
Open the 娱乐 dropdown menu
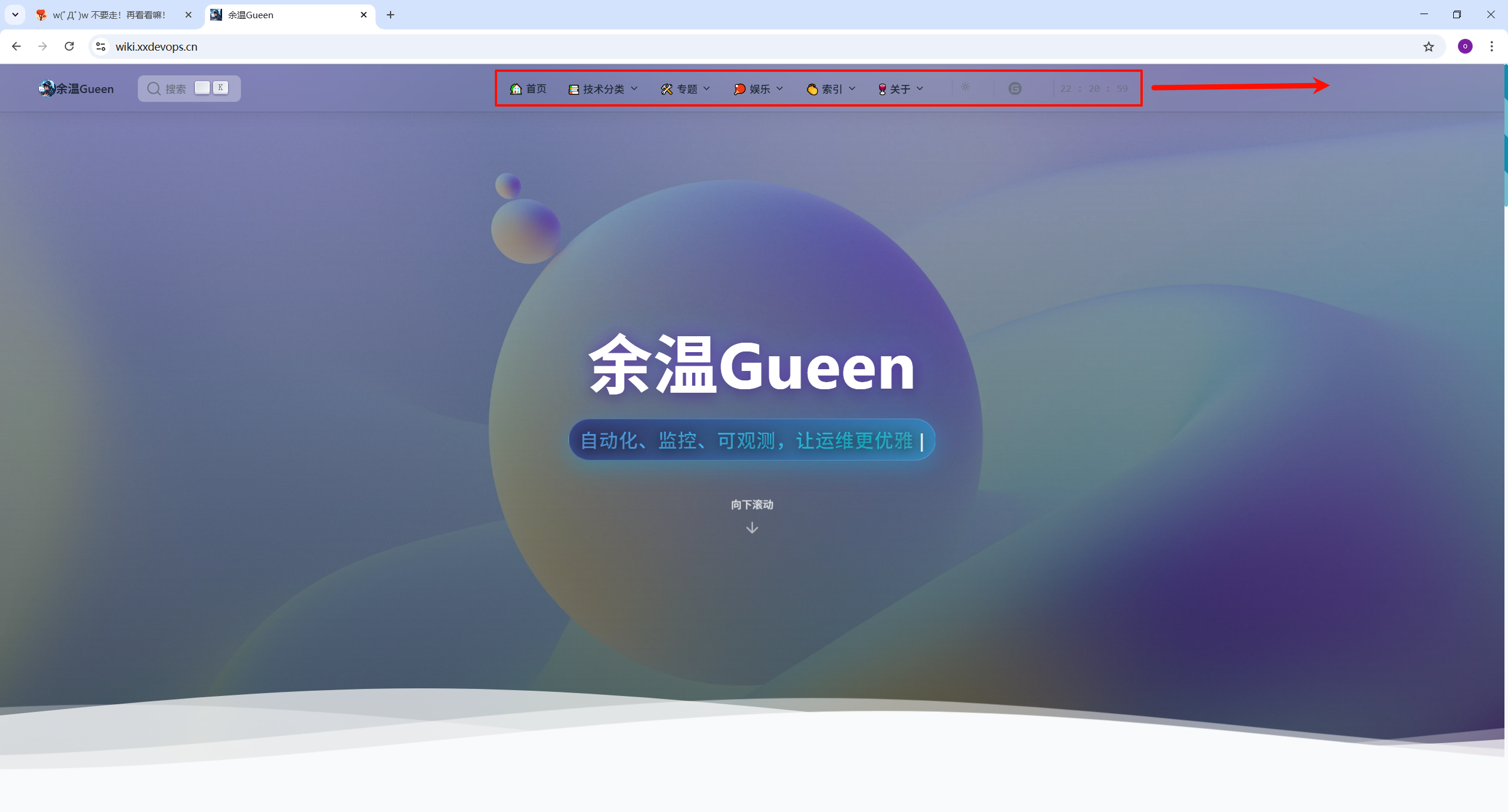(759, 89)
